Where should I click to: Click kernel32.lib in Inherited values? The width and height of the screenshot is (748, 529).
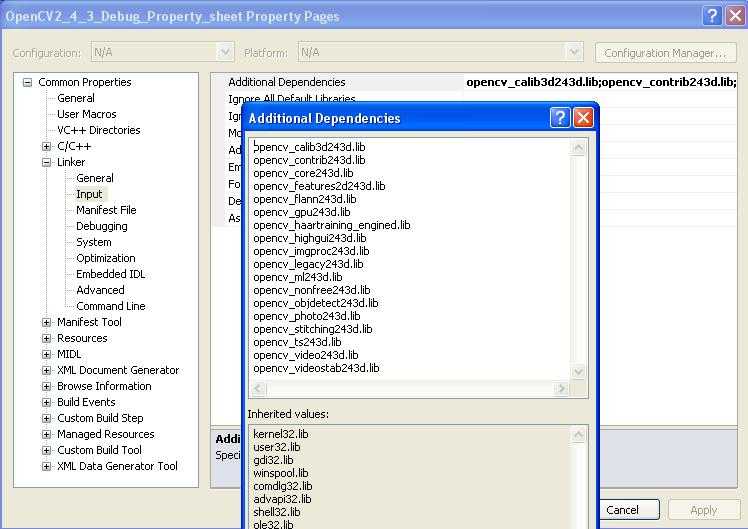pyautogui.click(x=281, y=434)
